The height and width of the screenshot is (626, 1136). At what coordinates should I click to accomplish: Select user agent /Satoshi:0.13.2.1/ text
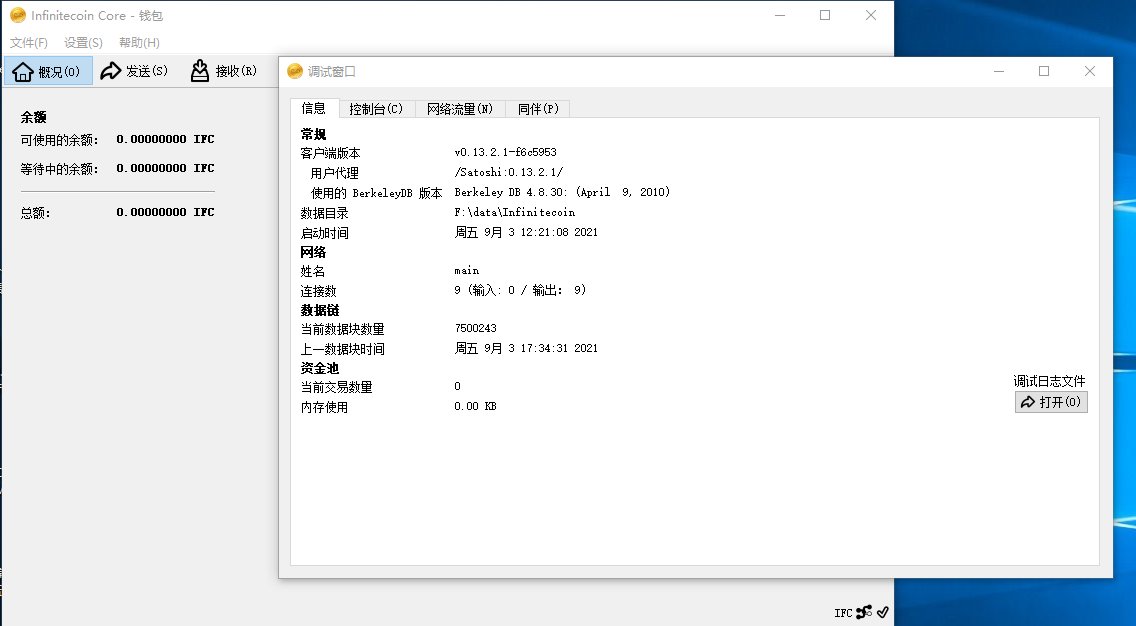pyautogui.click(x=509, y=172)
